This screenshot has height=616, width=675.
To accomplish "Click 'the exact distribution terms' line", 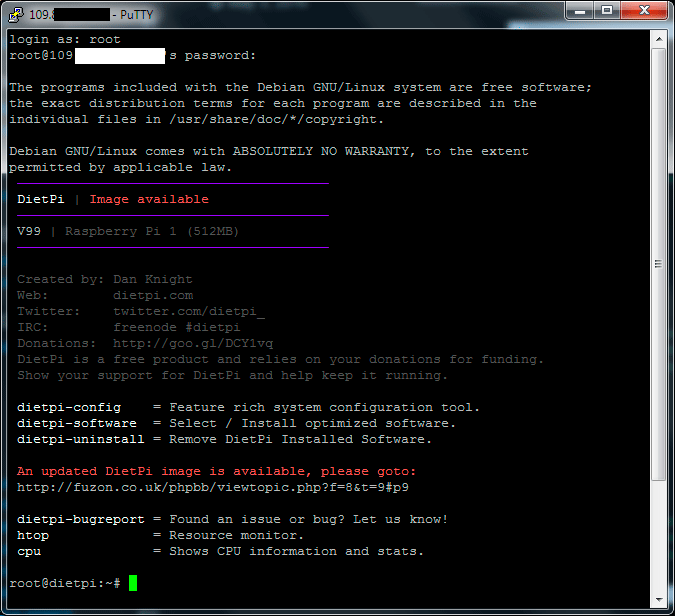I will tap(273, 103).
